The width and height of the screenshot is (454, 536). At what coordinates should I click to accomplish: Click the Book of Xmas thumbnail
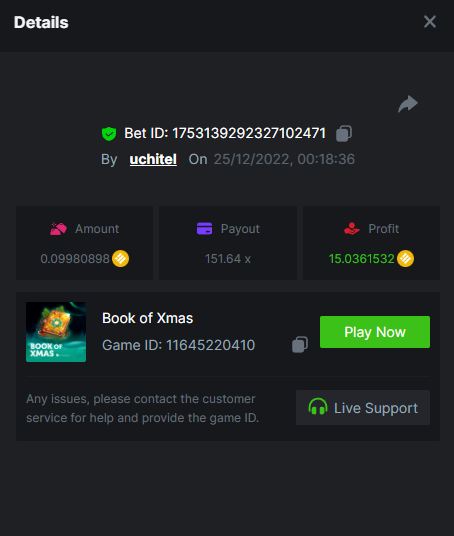[56, 332]
